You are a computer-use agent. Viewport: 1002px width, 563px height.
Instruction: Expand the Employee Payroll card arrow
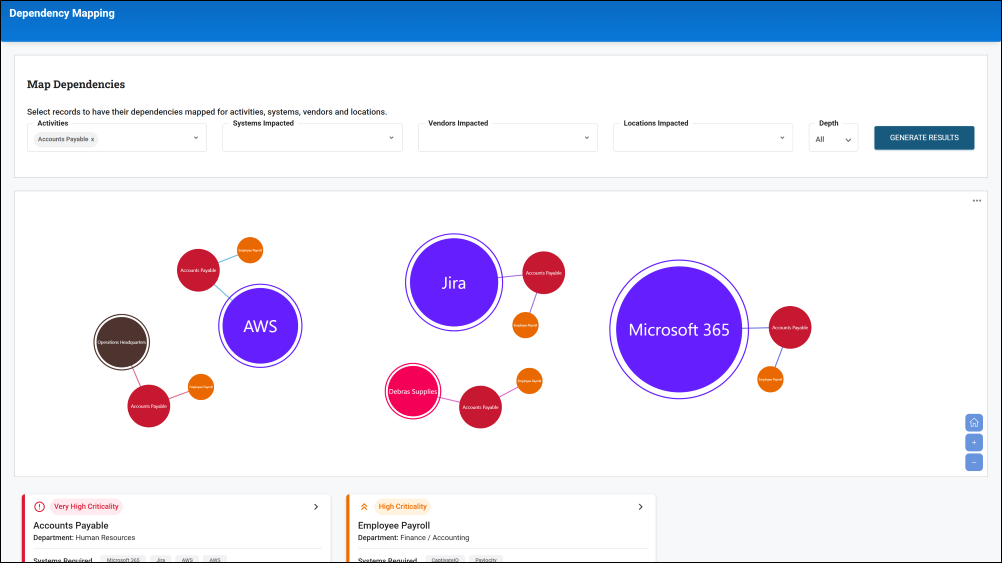tap(640, 507)
